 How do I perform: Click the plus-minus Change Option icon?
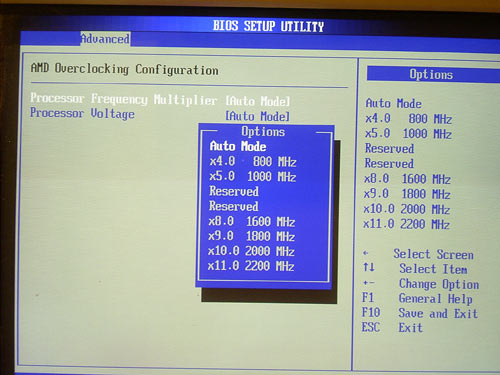pyautogui.click(x=369, y=283)
